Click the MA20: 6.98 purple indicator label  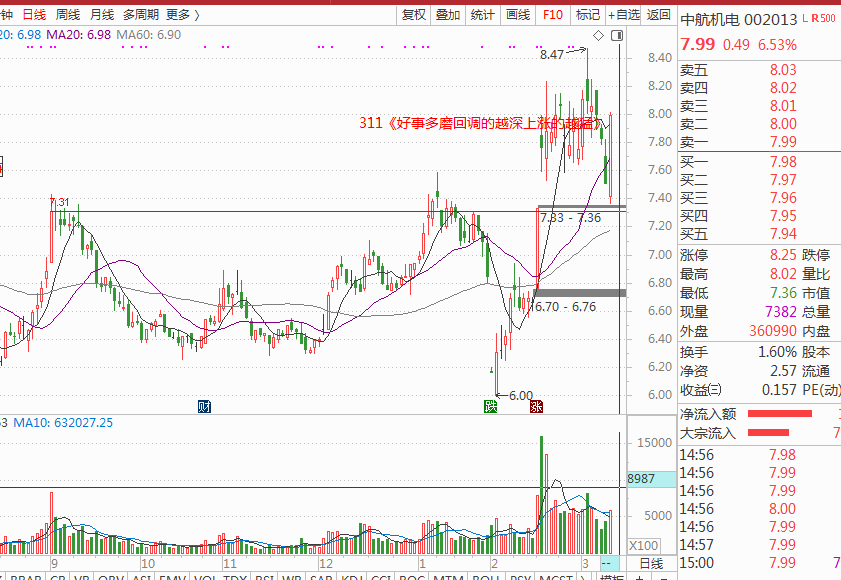tap(78, 35)
